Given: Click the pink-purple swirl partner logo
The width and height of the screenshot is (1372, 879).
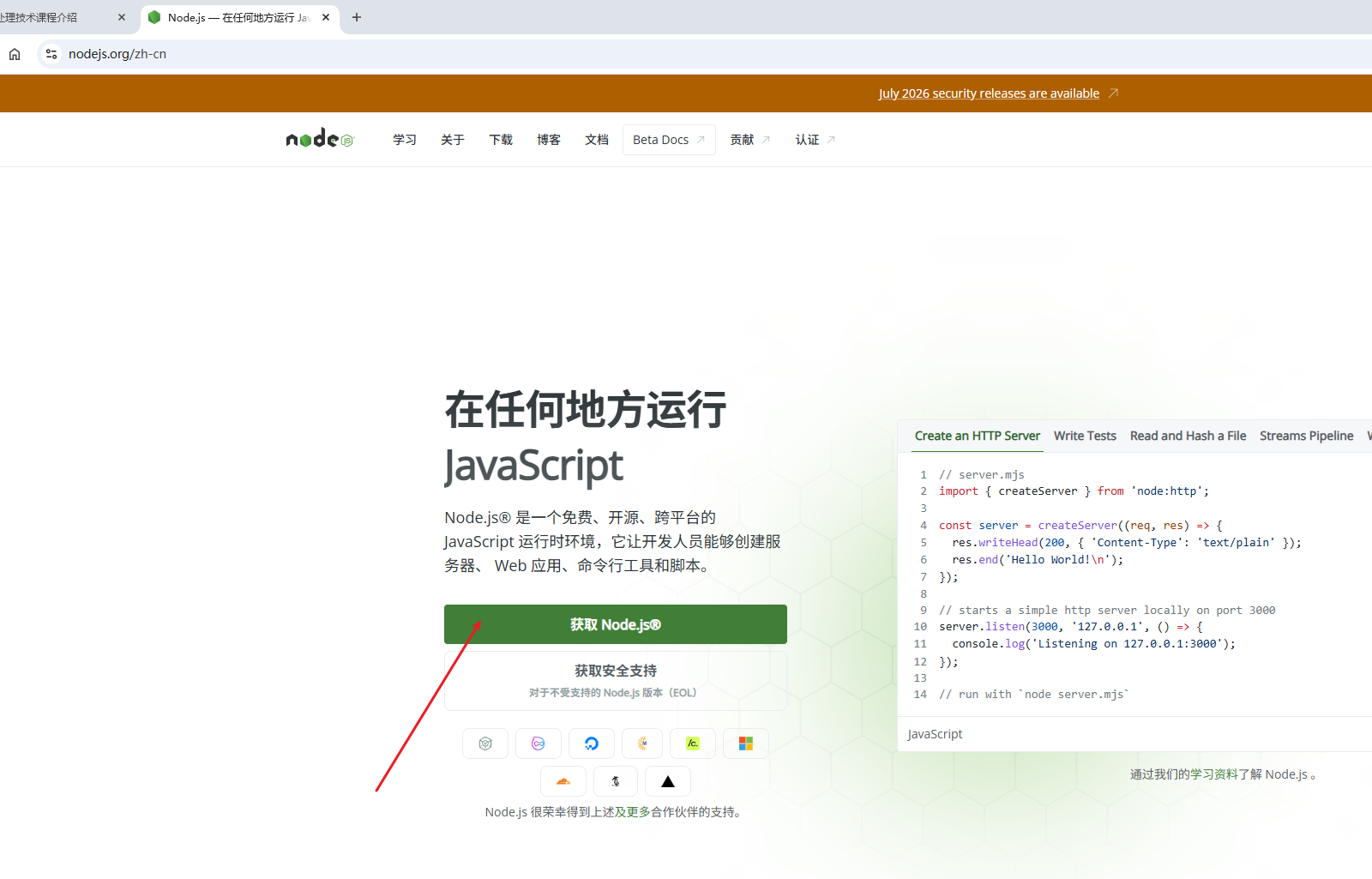Looking at the screenshot, I should coord(539,744).
